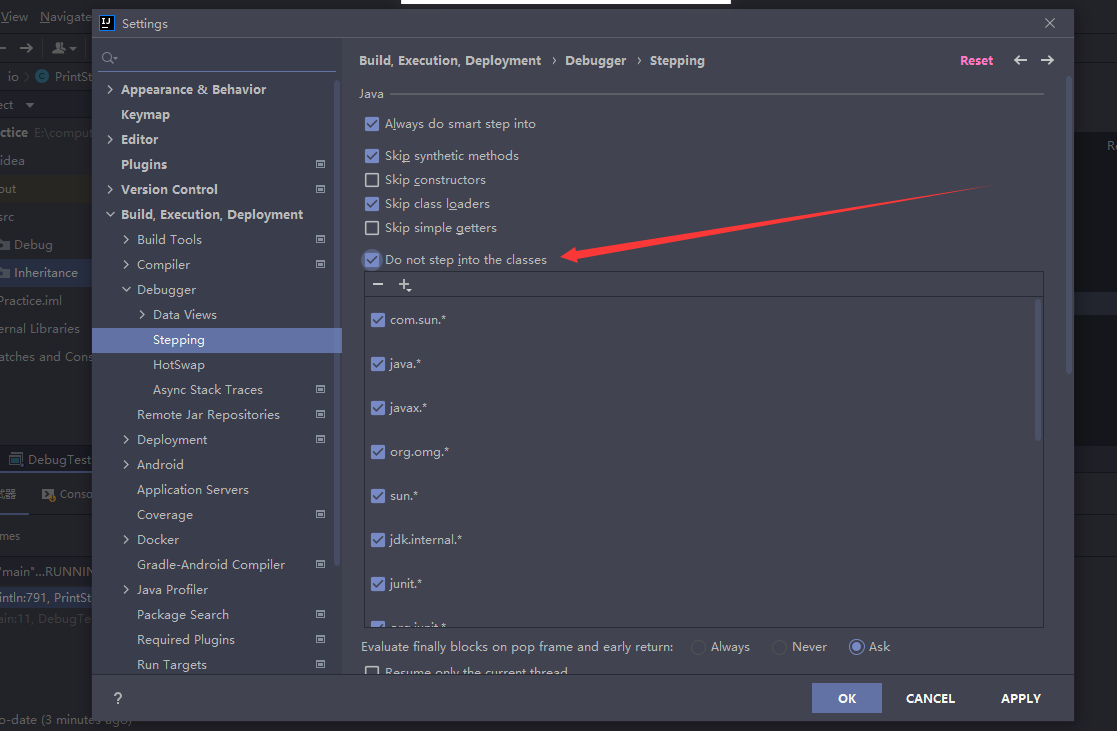Uncheck the junit.* class filter

pos(378,584)
